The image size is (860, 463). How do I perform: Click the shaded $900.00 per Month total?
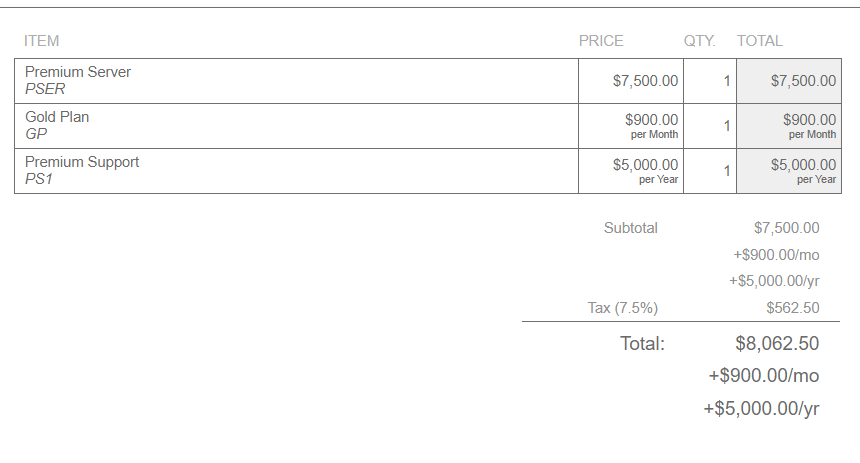(x=789, y=126)
